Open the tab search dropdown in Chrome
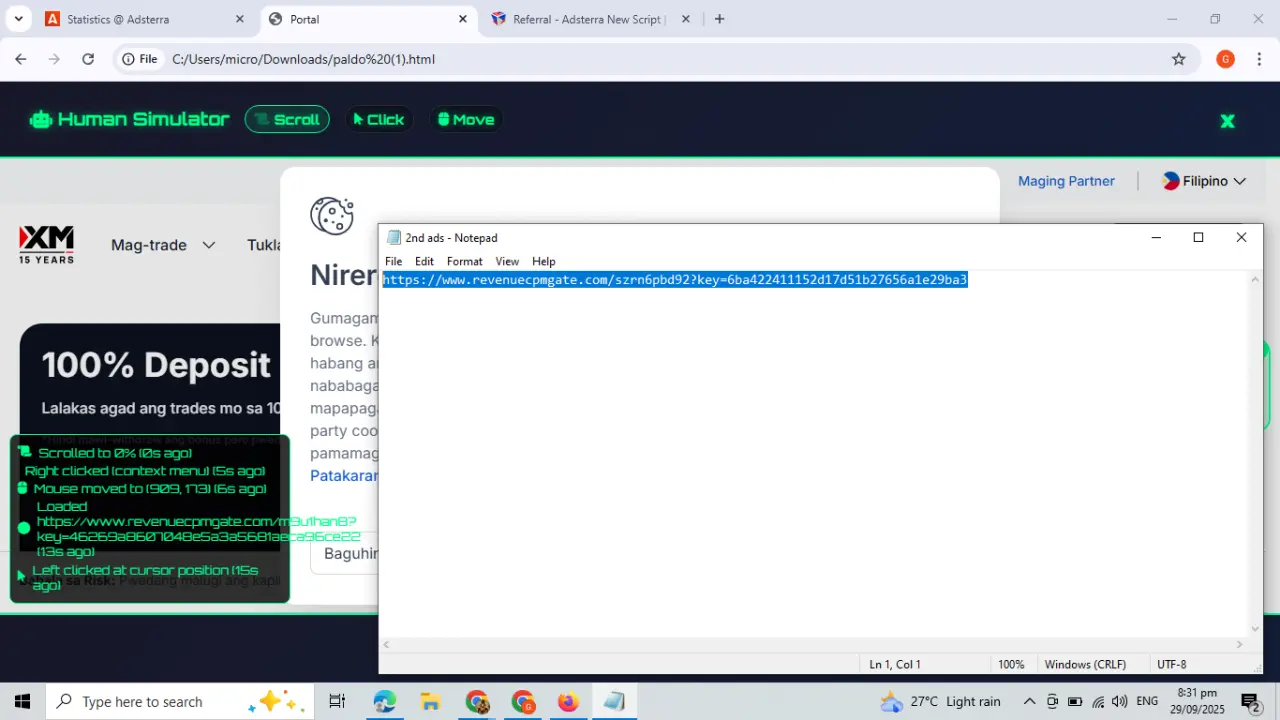The height and width of the screenshot is (720, 1280). [18, 19]
